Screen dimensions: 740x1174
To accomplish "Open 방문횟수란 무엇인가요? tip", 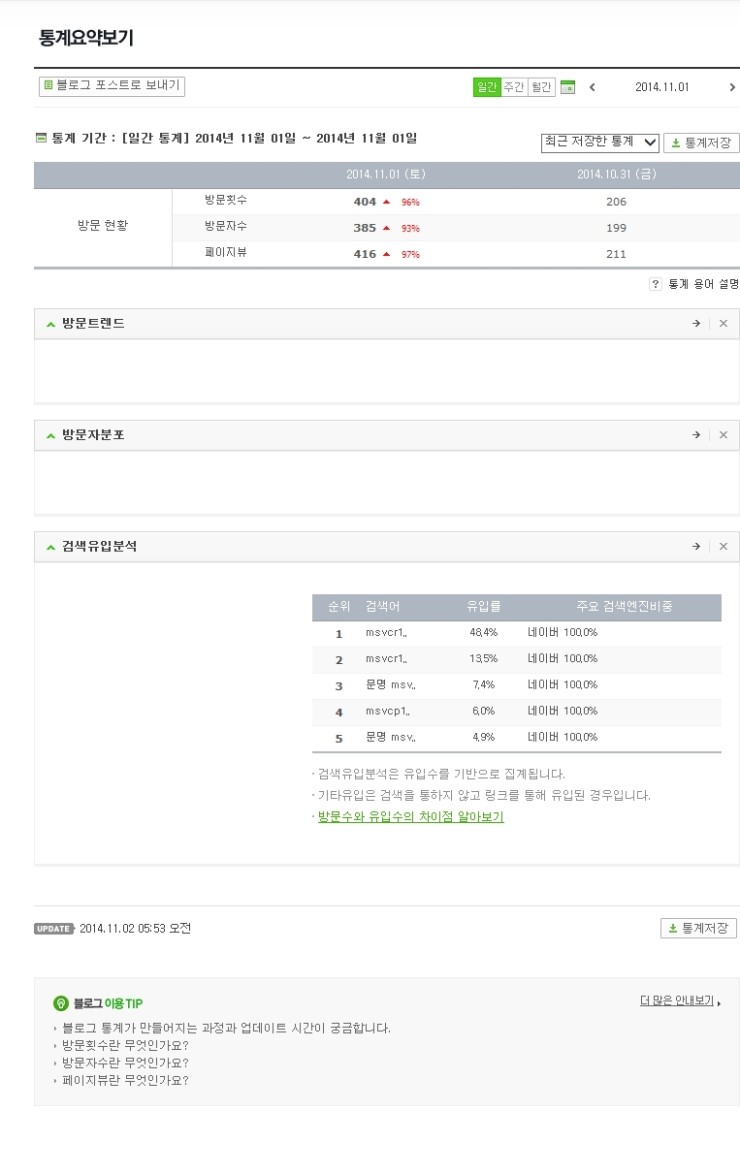I will (125, 1045).
